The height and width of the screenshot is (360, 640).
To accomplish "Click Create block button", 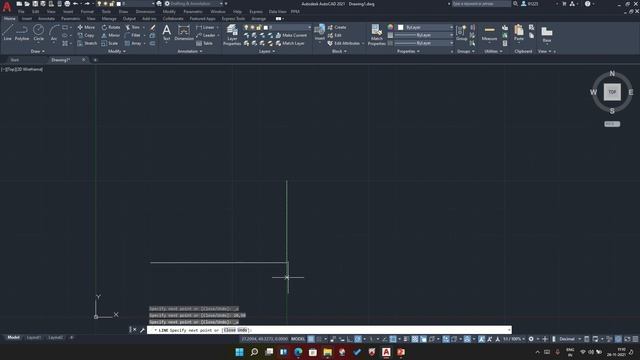I will 337,27.
